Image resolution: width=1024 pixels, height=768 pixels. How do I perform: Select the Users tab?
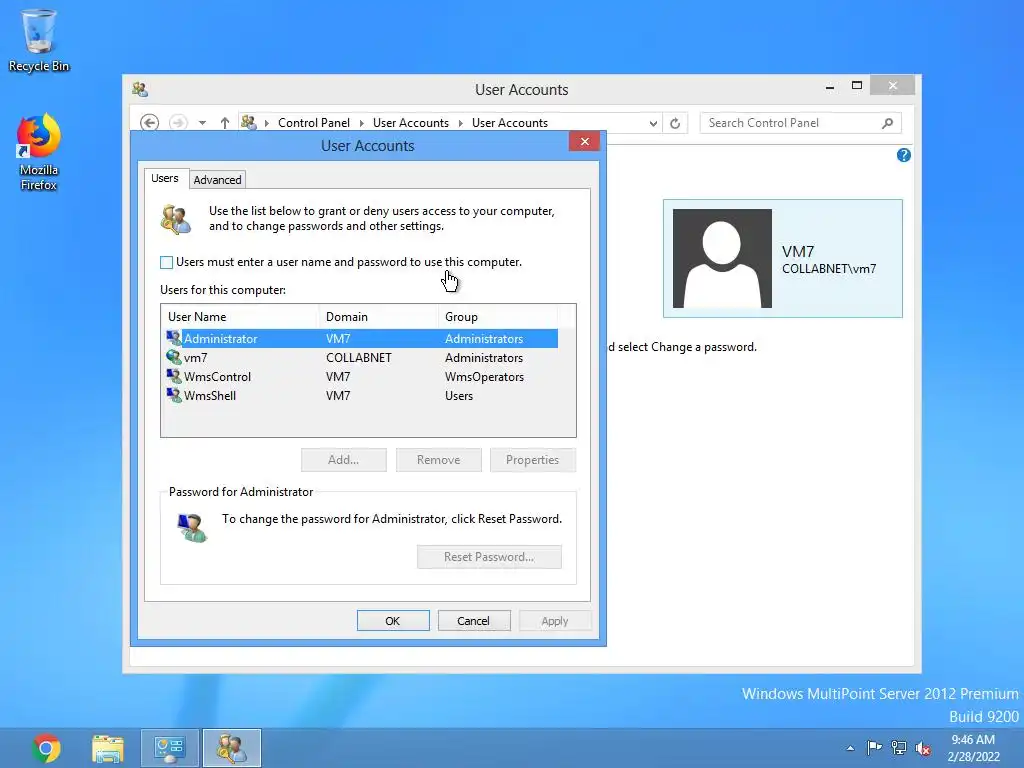165,178
